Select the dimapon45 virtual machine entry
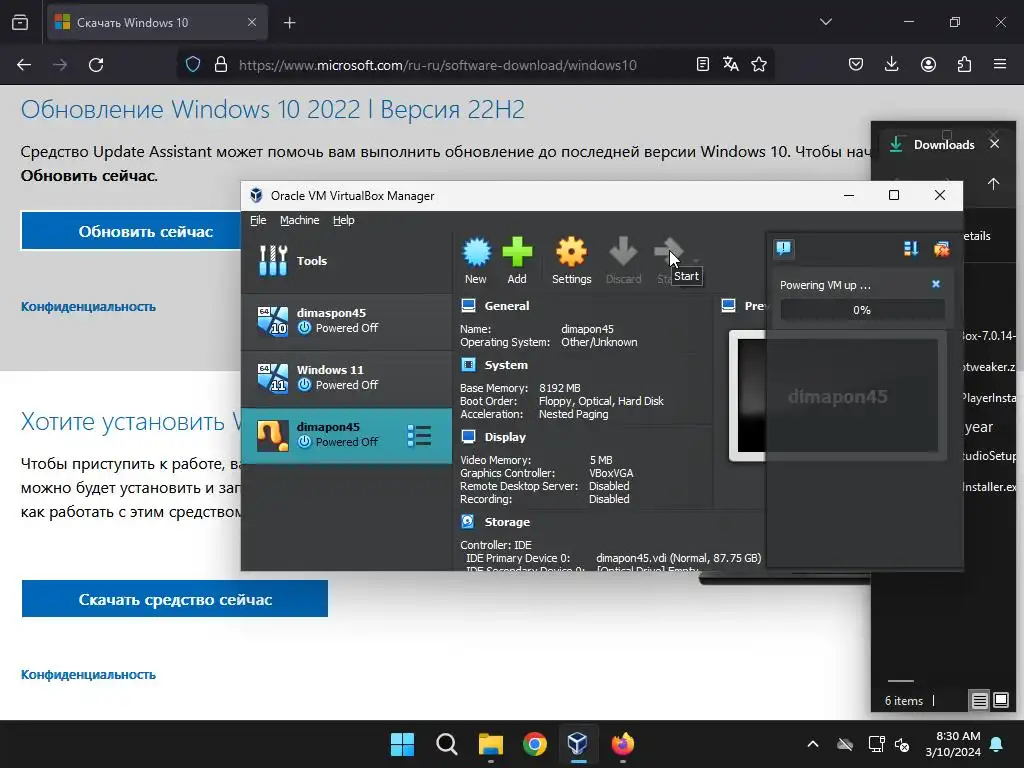This screenshot has width=1024, height=768. pyautogui.click(x=346, y=436)
